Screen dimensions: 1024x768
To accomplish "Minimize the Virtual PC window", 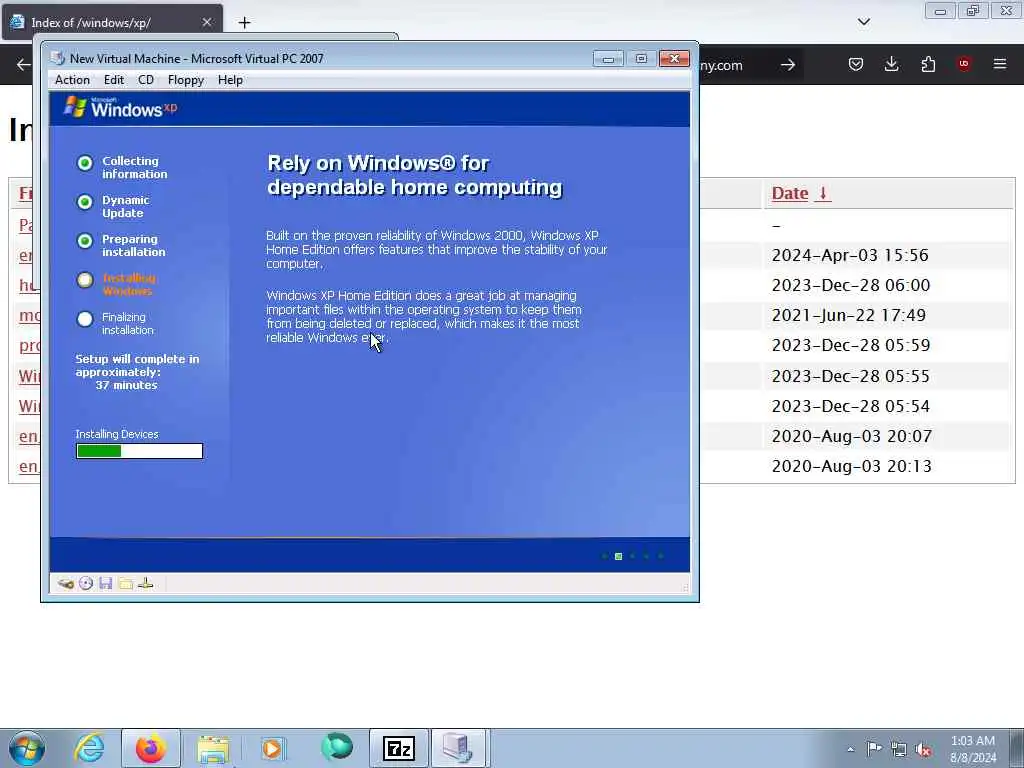I will pos(608,59).
